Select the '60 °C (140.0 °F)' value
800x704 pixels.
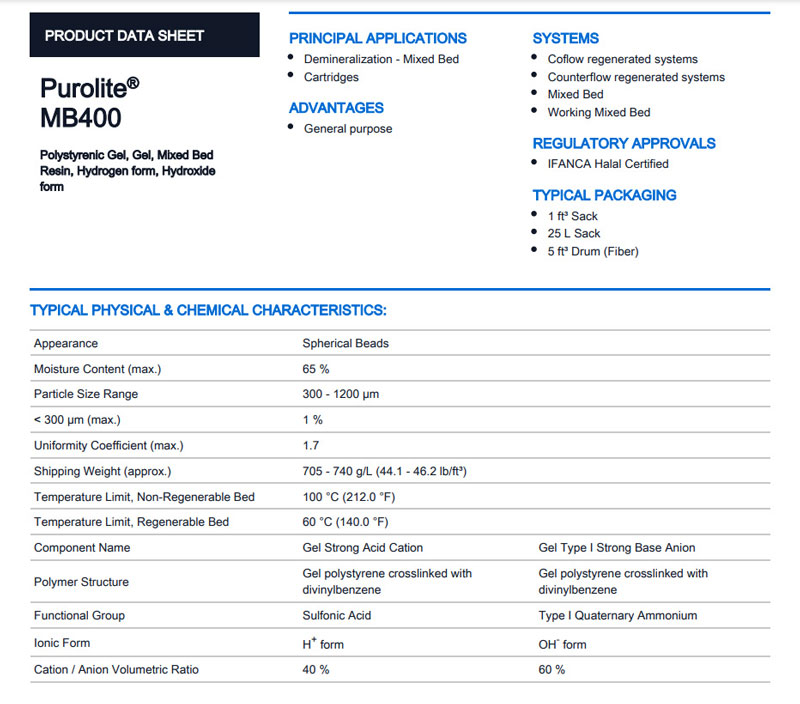coord(345,522)
